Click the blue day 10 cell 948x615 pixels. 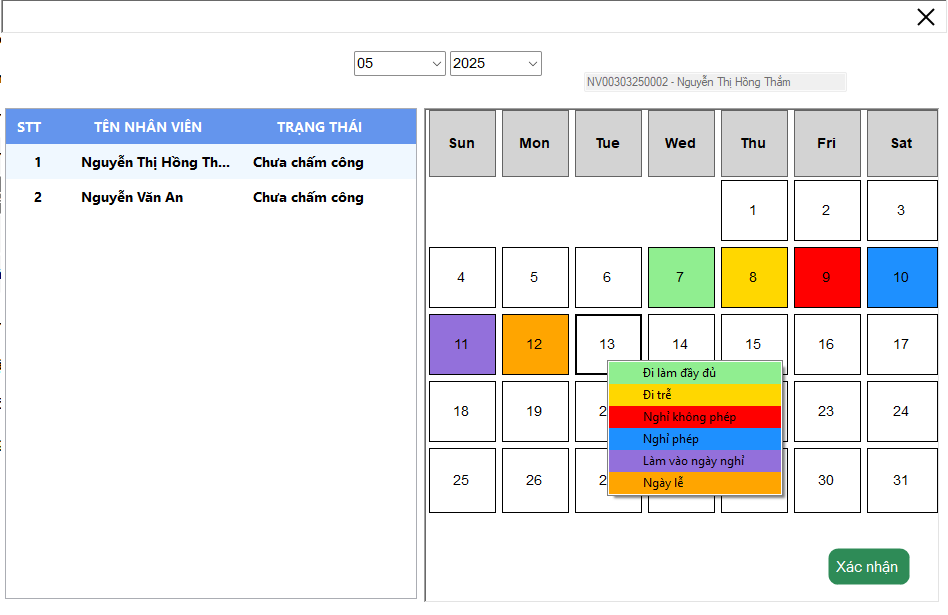tap(902, 278)
